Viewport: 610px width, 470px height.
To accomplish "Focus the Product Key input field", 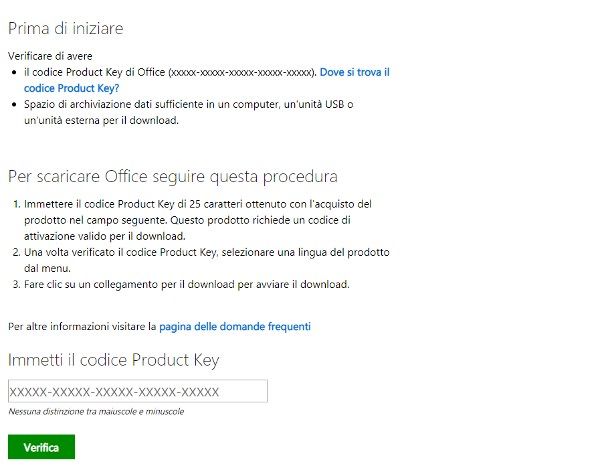I will tap(137, 391).
